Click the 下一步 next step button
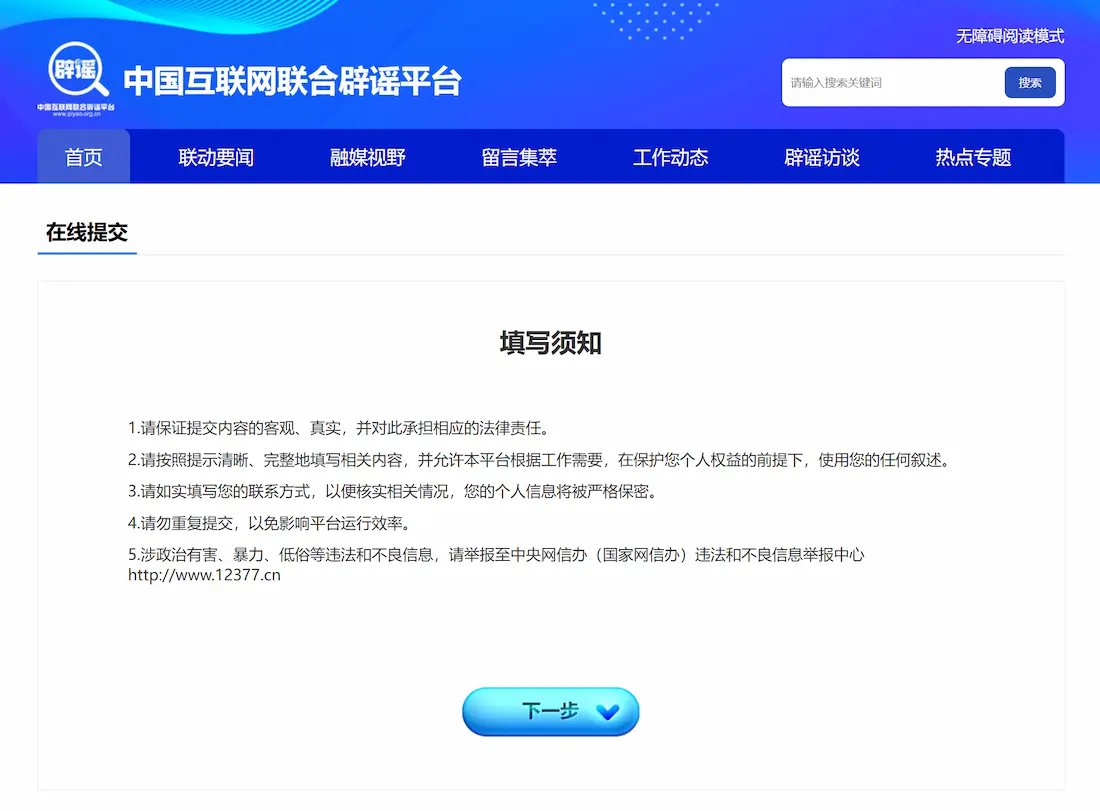The image size is (1100, 811). 540,711
